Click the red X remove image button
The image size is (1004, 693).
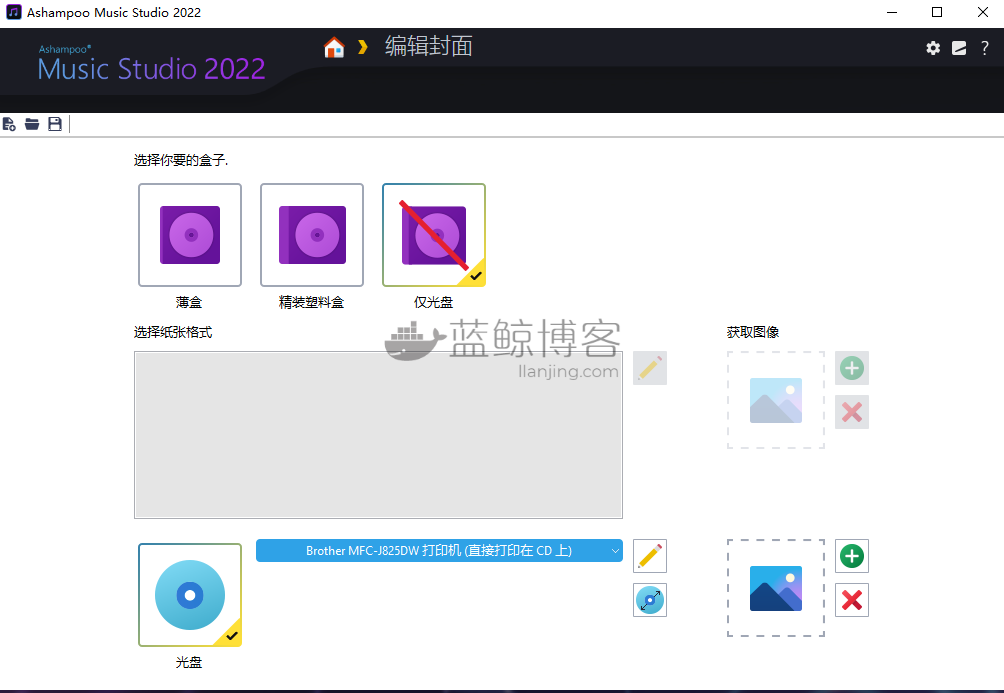coord(852,600)
